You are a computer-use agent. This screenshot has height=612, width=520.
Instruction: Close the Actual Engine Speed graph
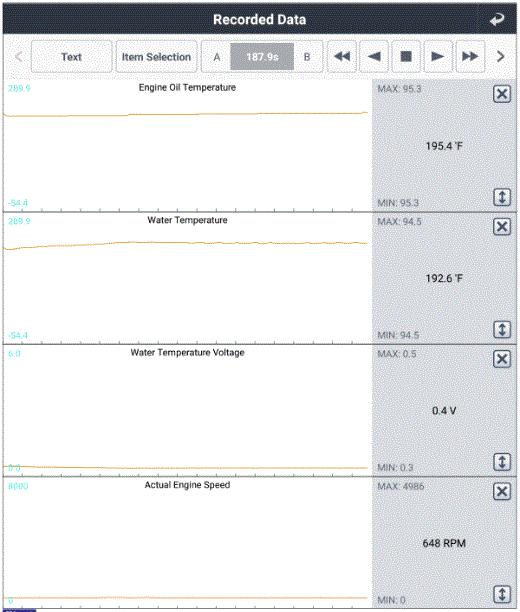[502, 491]
